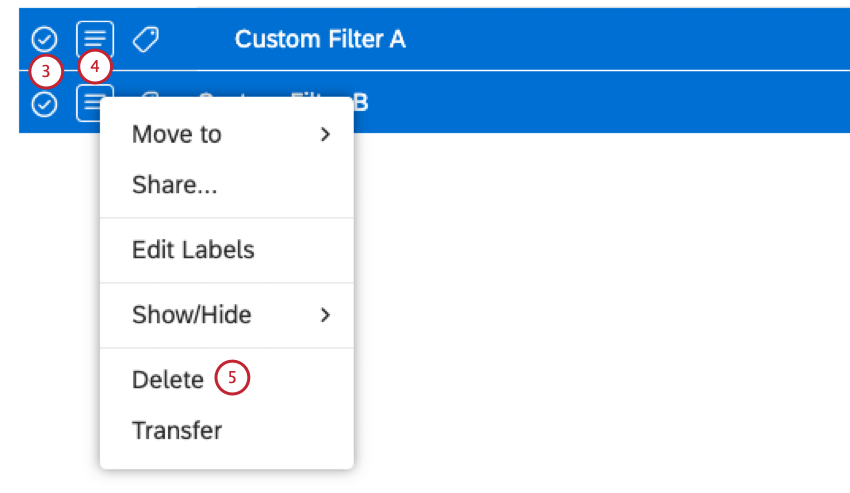Click the tag icon beside Custom Filter A
This screenshot has height=493, width=850.
(x=146, y=39)
